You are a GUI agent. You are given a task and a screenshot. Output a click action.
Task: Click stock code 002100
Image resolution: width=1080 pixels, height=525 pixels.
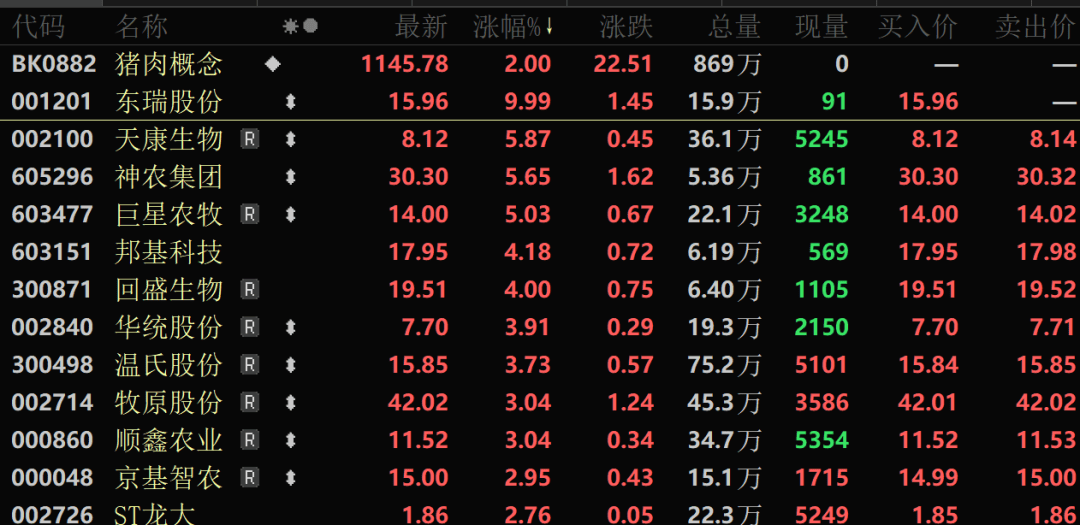52,140
